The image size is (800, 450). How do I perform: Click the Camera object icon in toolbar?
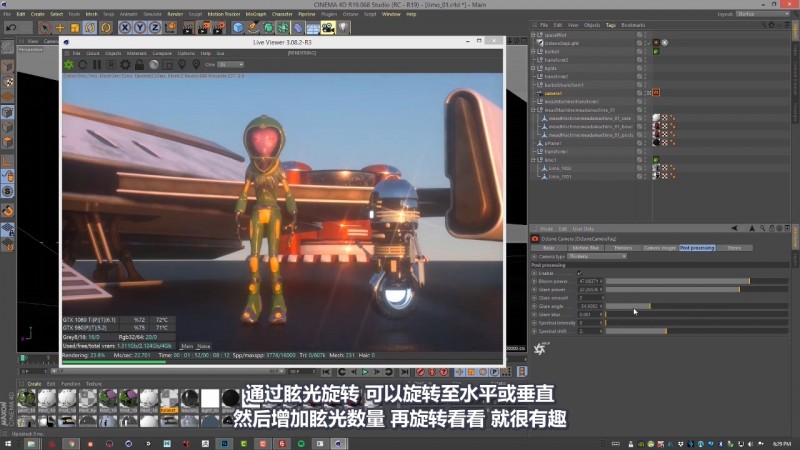pos(328,28)
